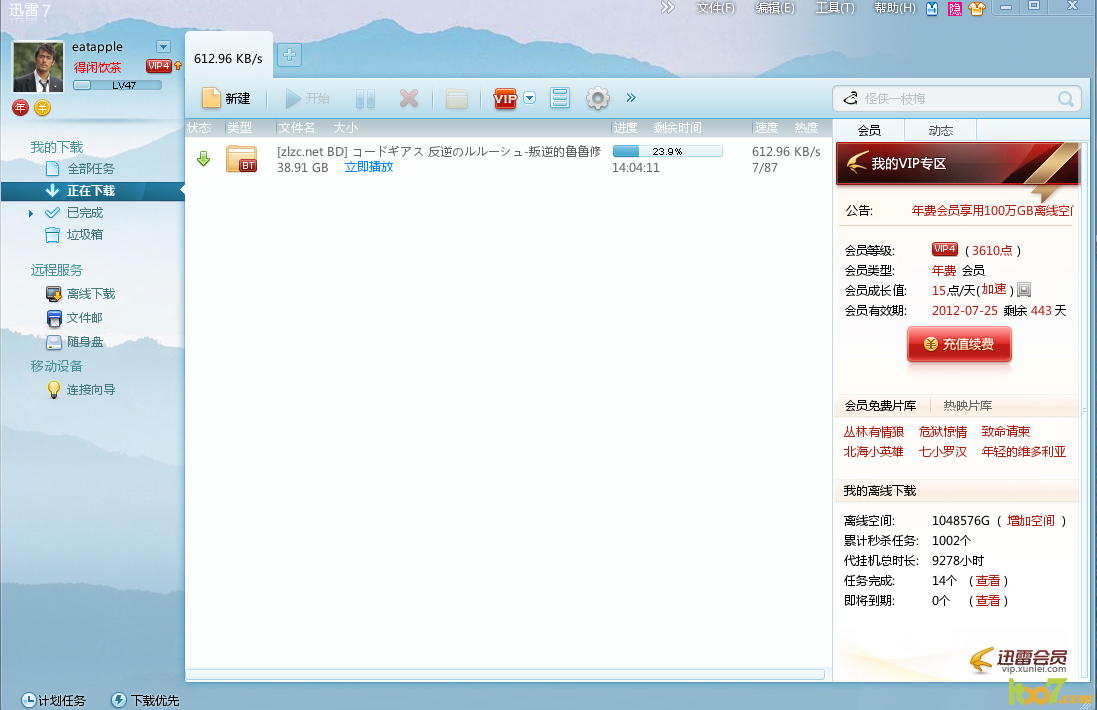Click the gold coin badge icon
The height and width of the screenshot is (710, 1097).
(x=43, y=108)
